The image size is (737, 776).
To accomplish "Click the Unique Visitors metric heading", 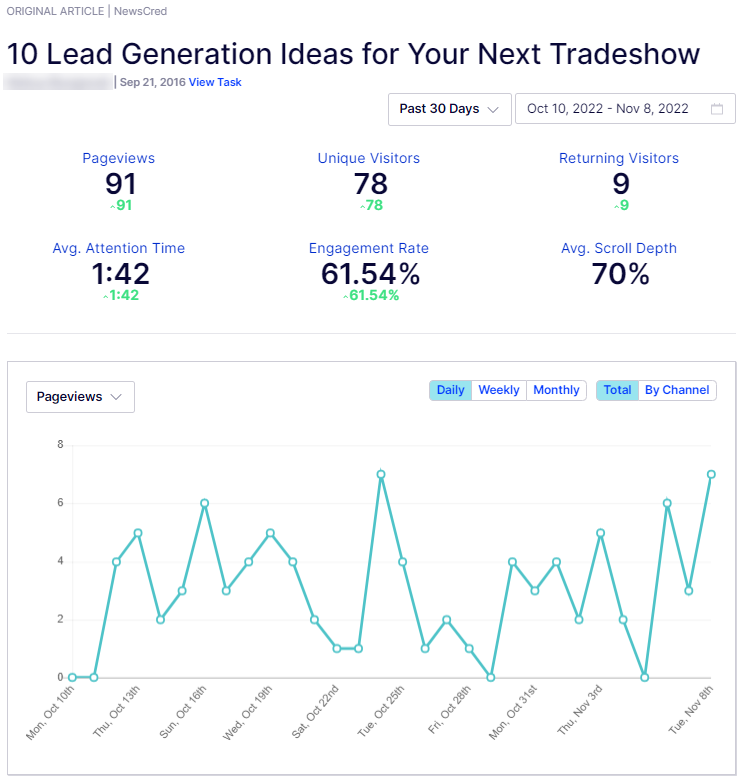I will pyautogui.click(x=369, y=158).
